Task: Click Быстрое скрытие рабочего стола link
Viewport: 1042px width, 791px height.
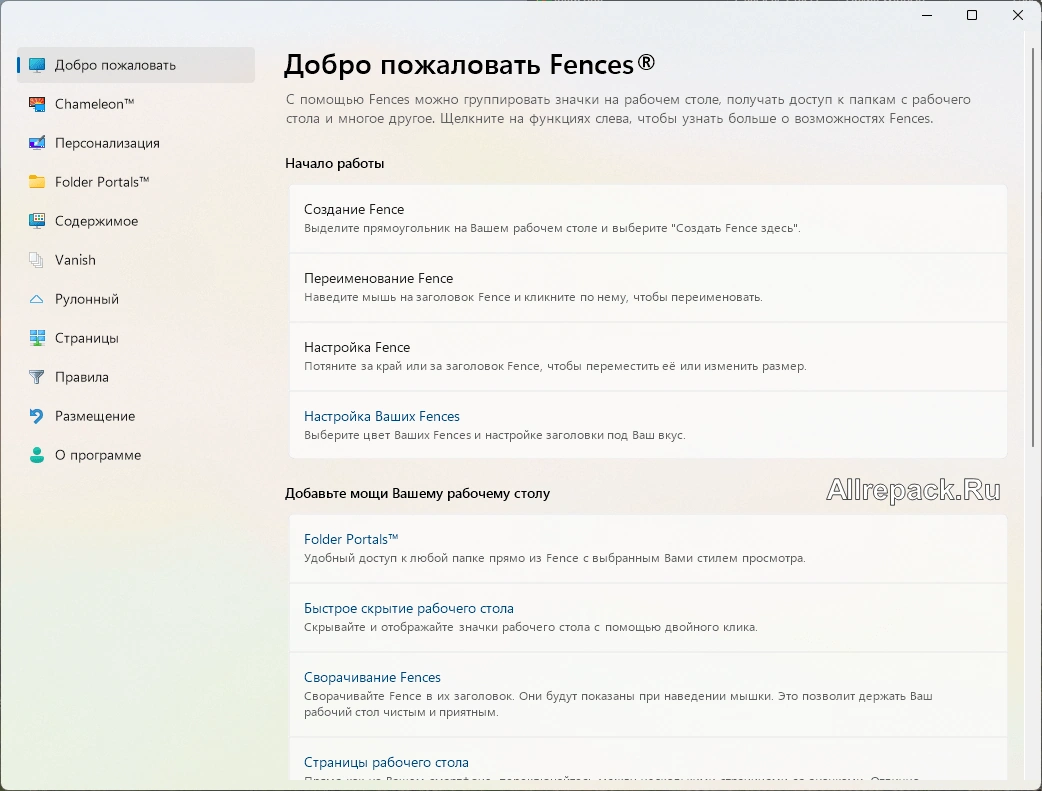Action: pos(409,608)
